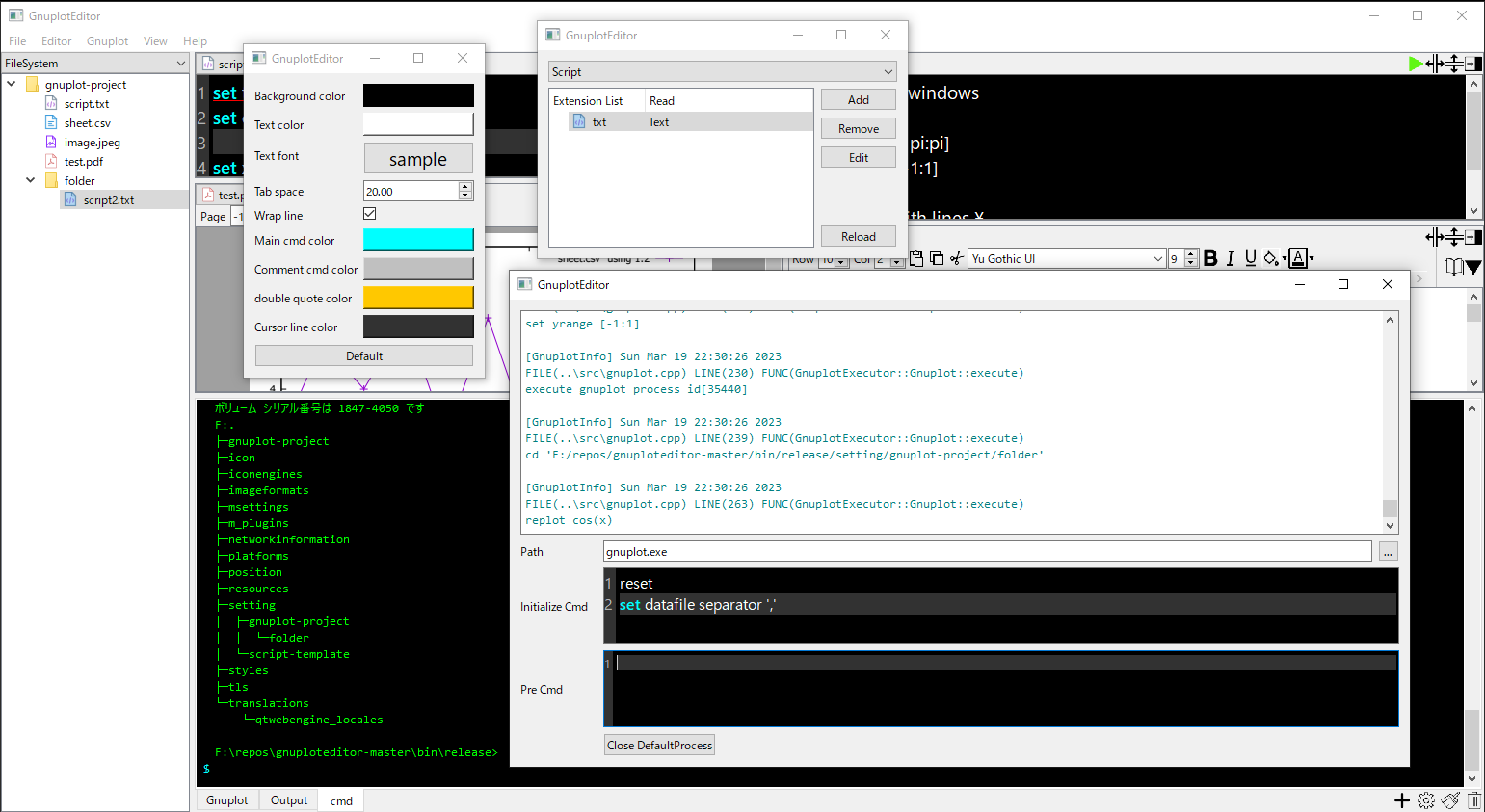The image size is (1485, 812).
Task: Pick the yellow double quote color swatch
Action: (x=418, y=298)
